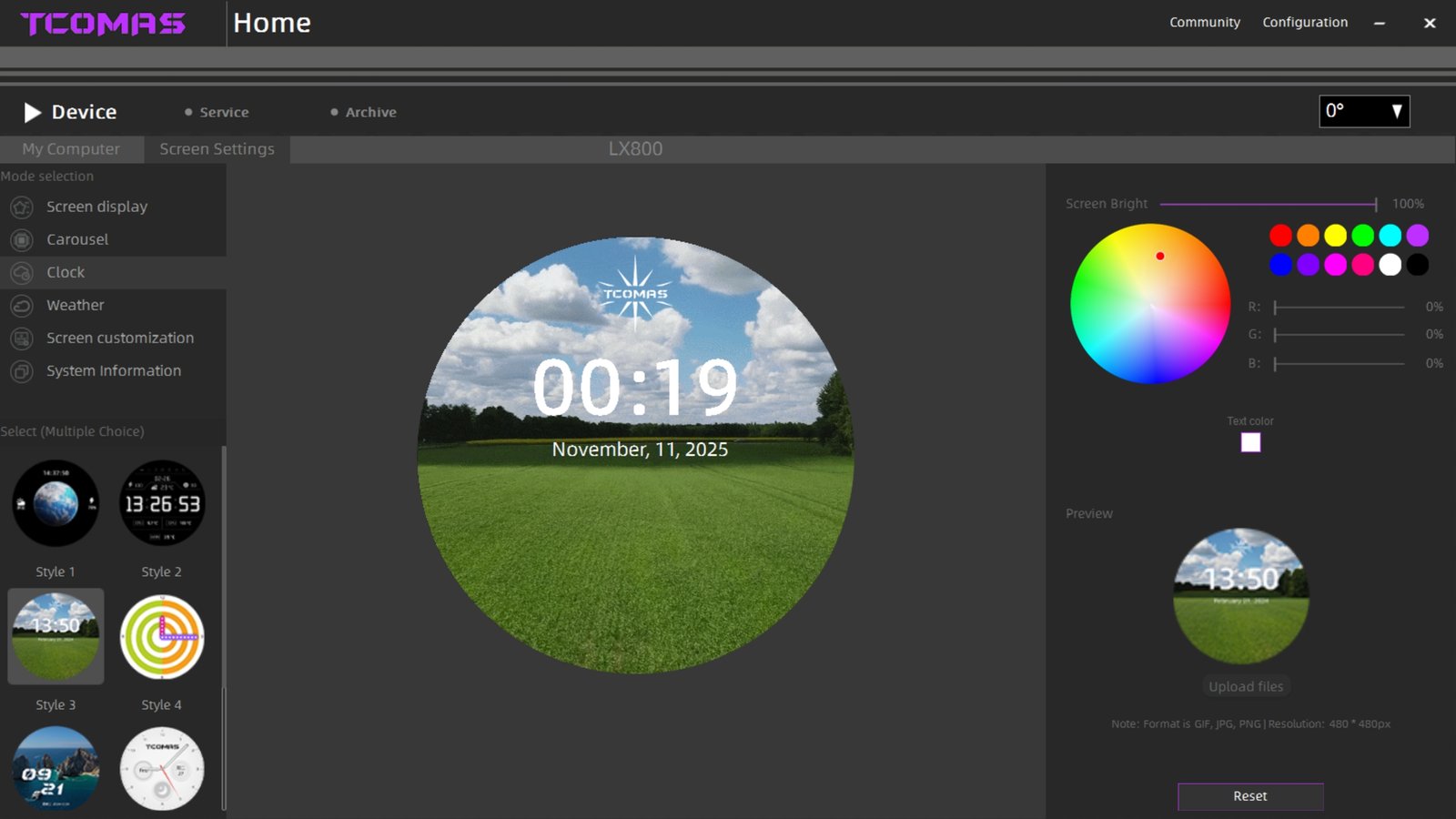This screenshot has width=1456, height=819.
Task: Click the Clock mode icon
Action: click(22, 273)
